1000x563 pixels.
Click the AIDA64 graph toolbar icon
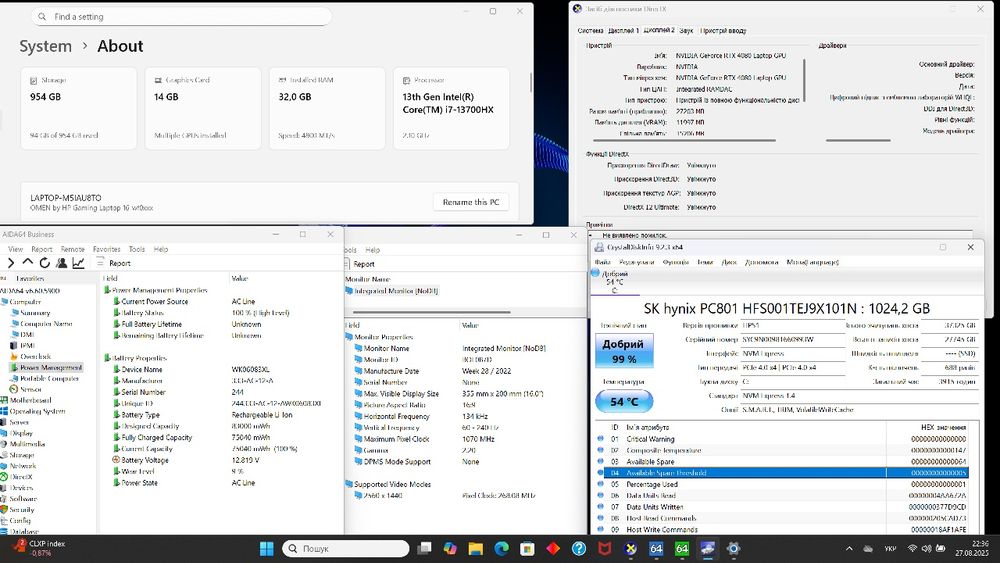point(78,263)
